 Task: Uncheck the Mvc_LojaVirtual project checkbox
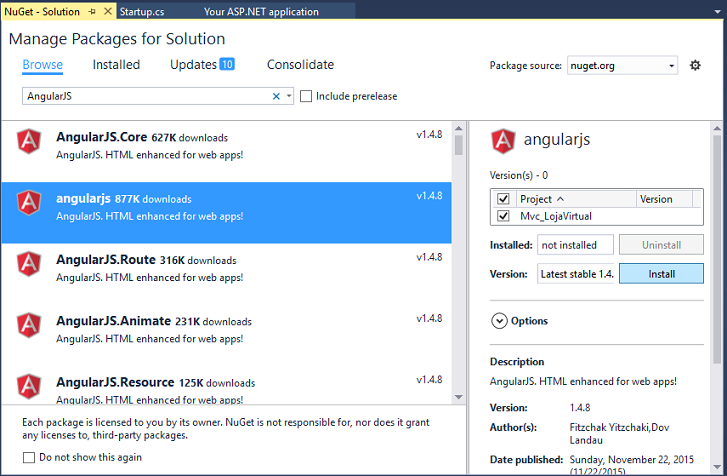tap(503, 216)
